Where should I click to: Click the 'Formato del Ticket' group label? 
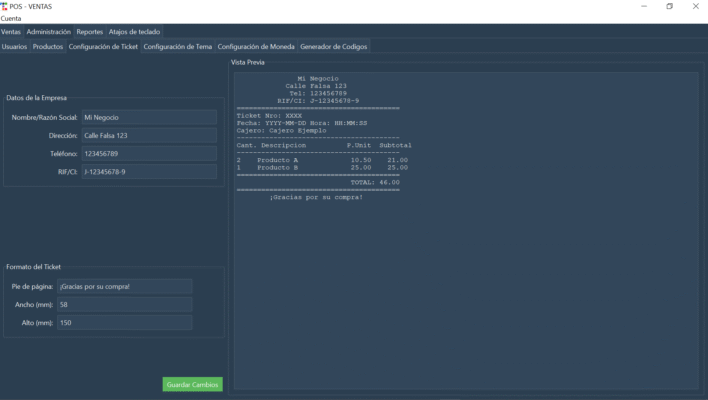pos(33,267)
